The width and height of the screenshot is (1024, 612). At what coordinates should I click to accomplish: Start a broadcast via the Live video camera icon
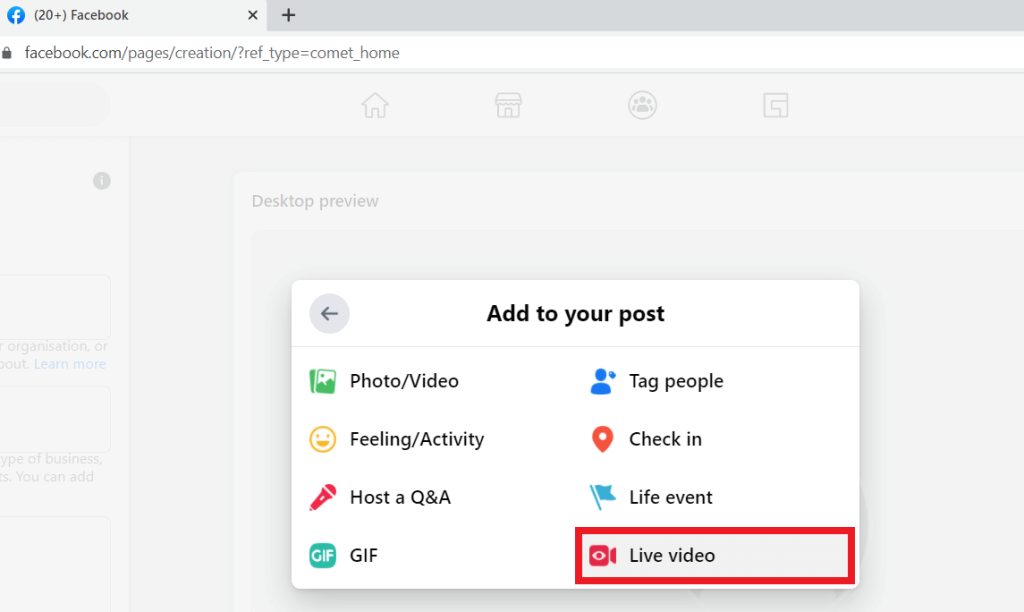click(x=603, y=555)
